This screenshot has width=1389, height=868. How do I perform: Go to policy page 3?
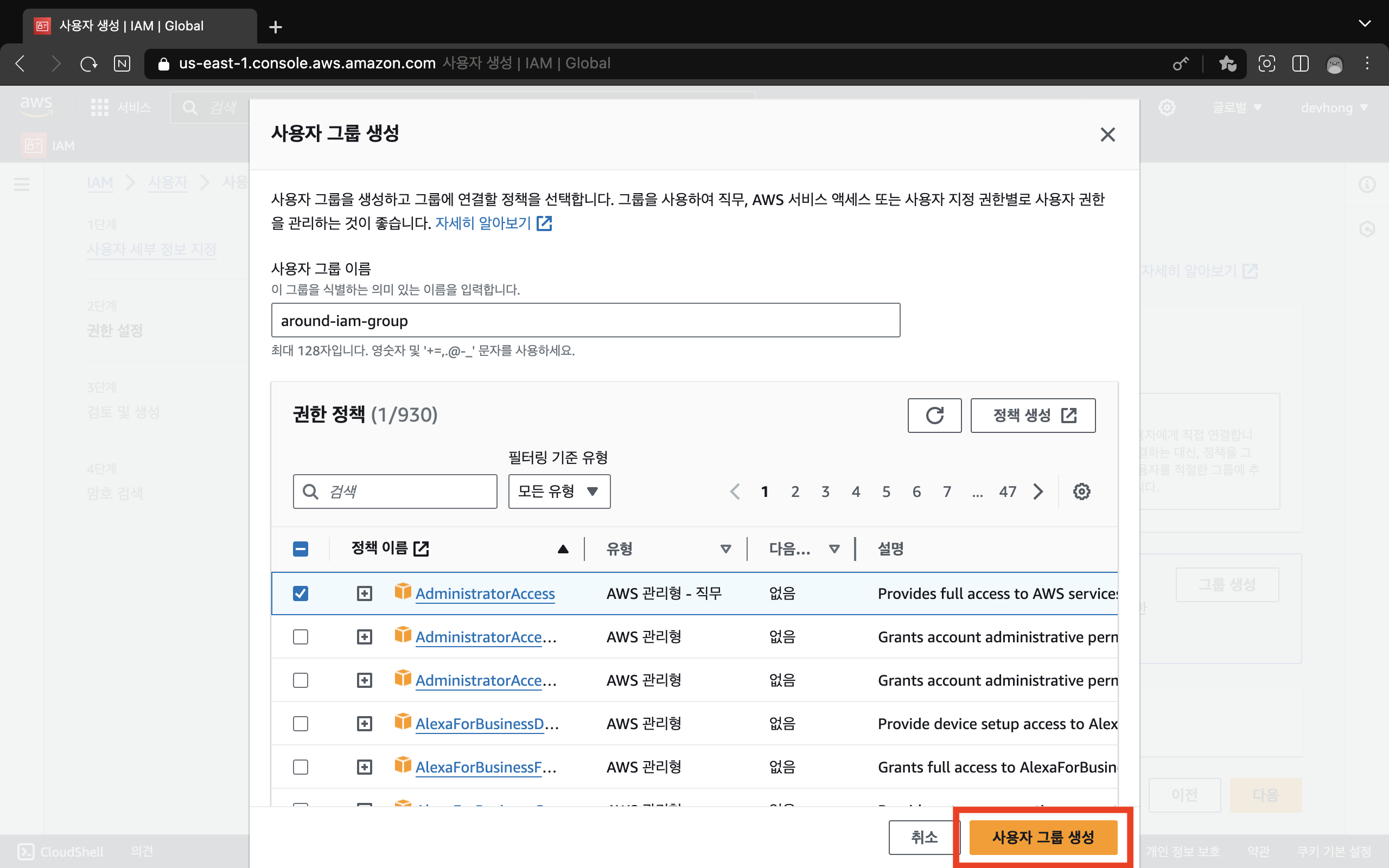(825, 492)
